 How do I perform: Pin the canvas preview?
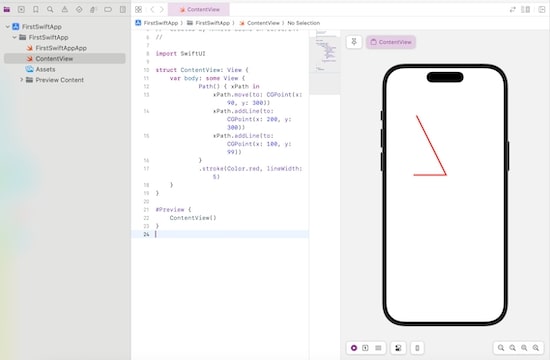pos(354,42)
